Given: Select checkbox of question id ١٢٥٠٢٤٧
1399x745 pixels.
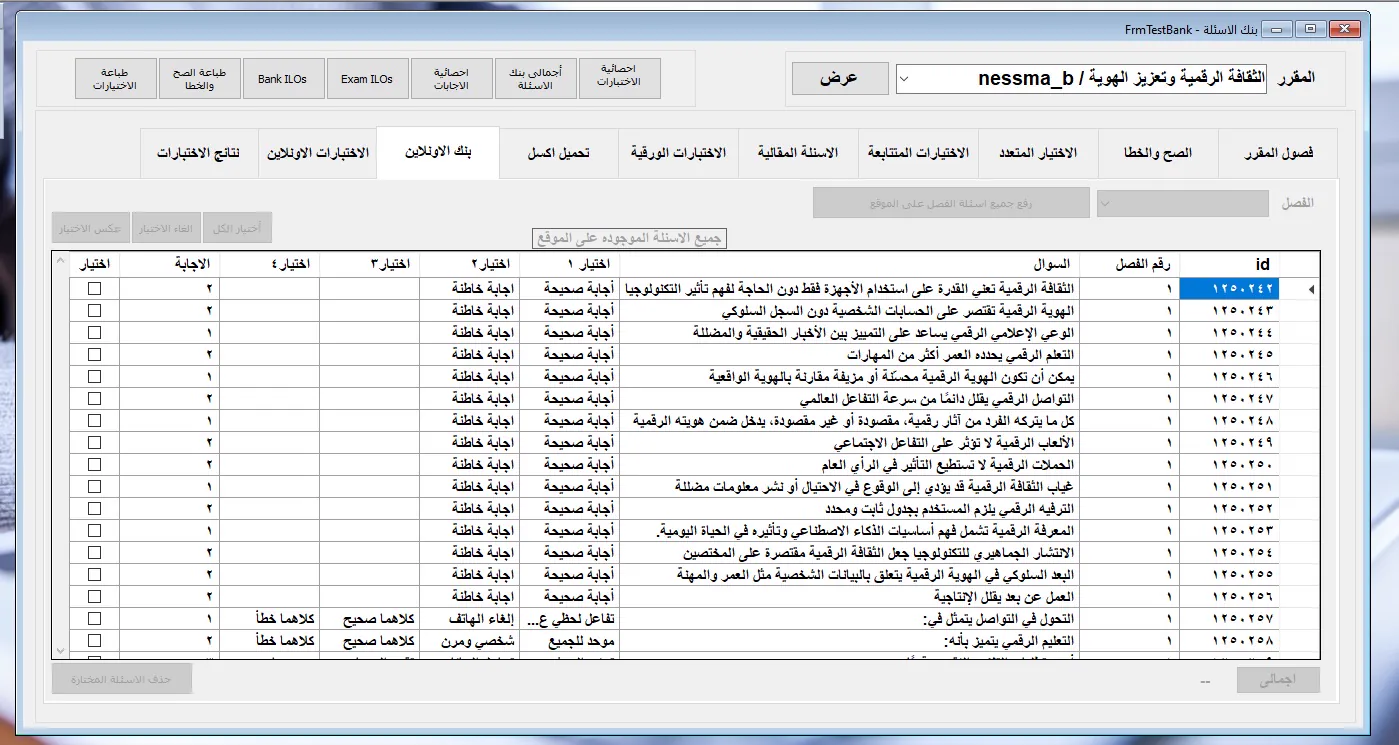Looking at the screenshot, I should [94, 399].
